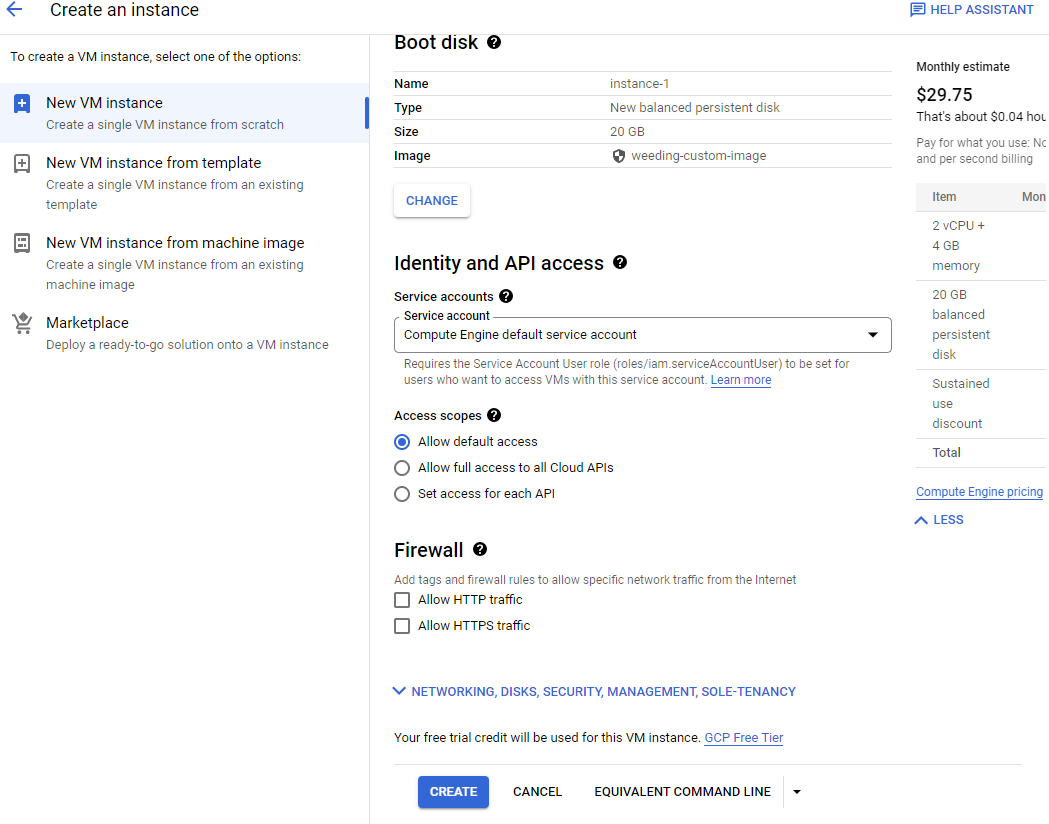
Task: Click the $29.75 monthly estimate
Action: click(944, 94)
